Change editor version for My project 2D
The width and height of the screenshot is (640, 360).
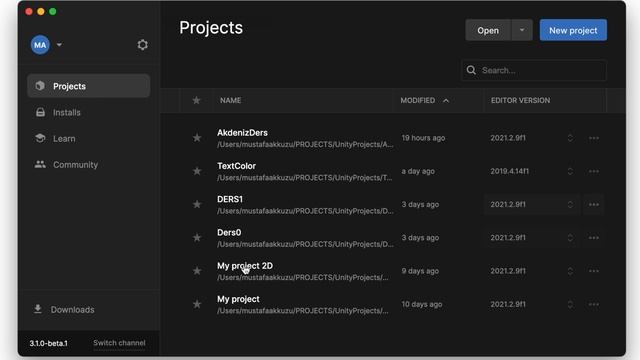[x=532, y=271]
